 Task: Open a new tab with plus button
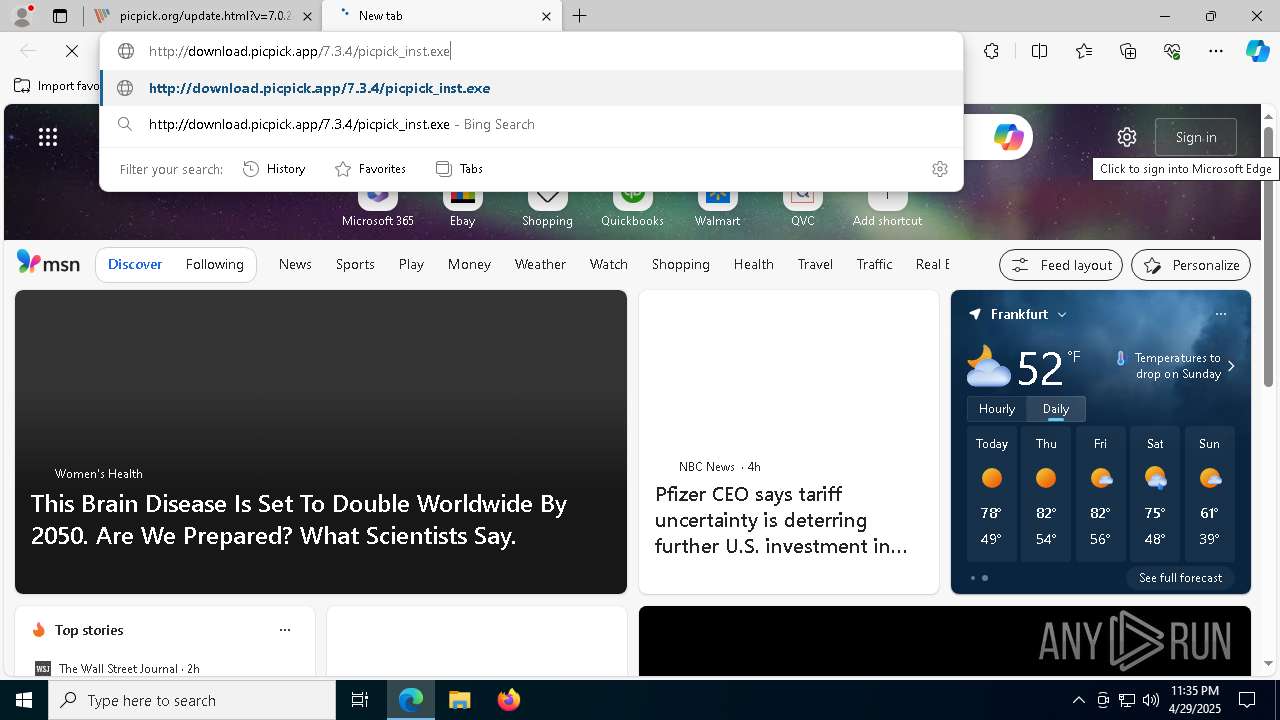point(579,16)
